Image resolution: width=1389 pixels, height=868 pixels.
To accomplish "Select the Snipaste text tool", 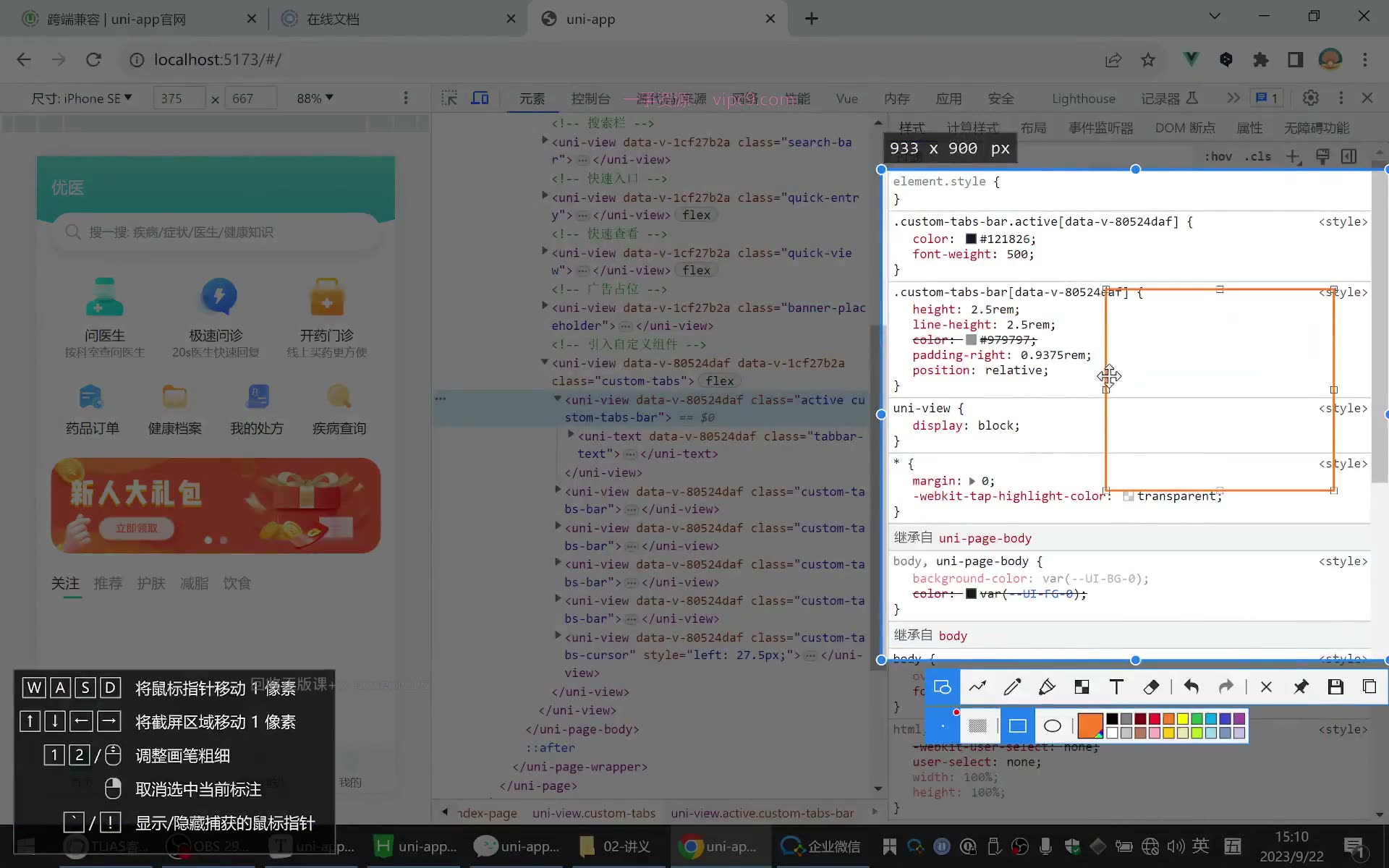I will [x=1116, y=686].
